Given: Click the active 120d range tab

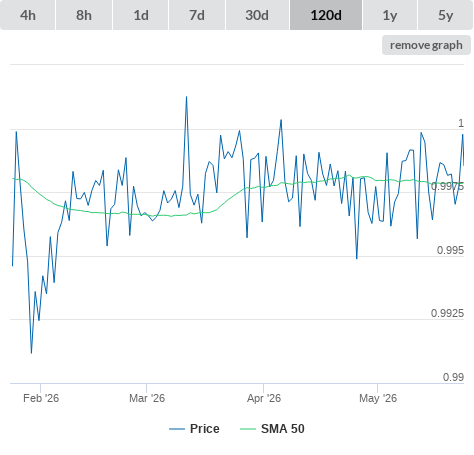Looking at the screenshot, I should tap(326, 15).
